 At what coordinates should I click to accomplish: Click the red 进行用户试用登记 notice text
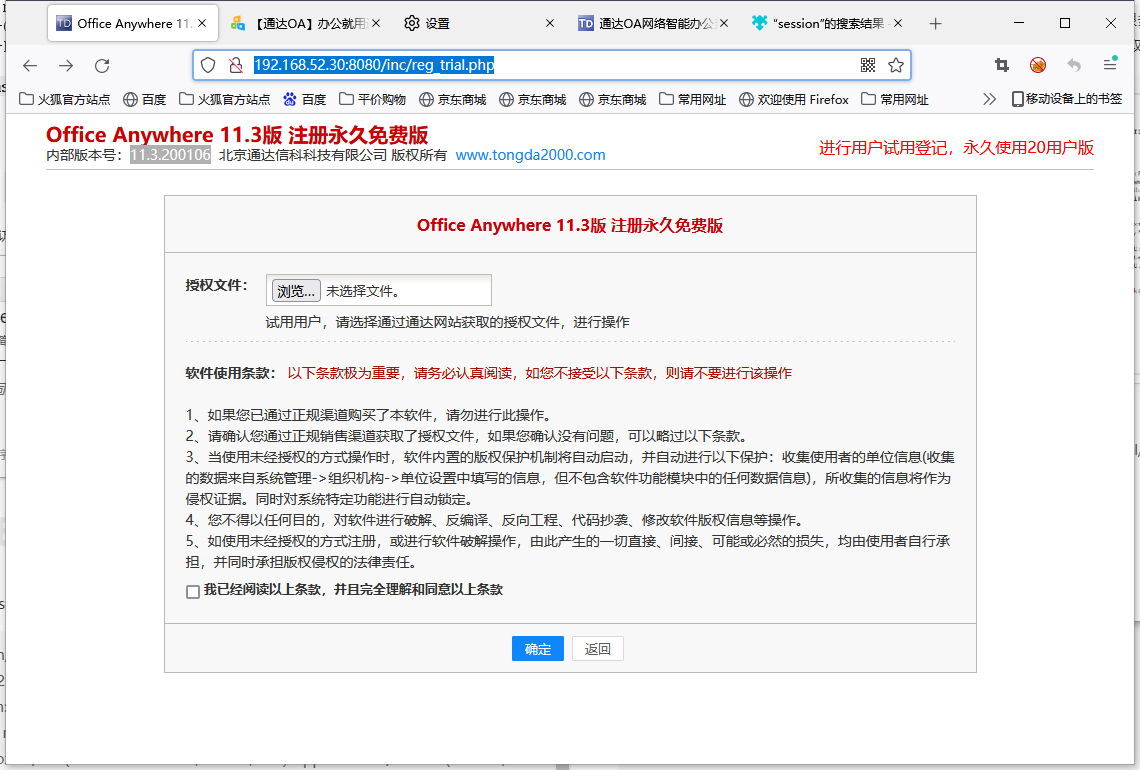pyautogui.click(x=956, y=148)
